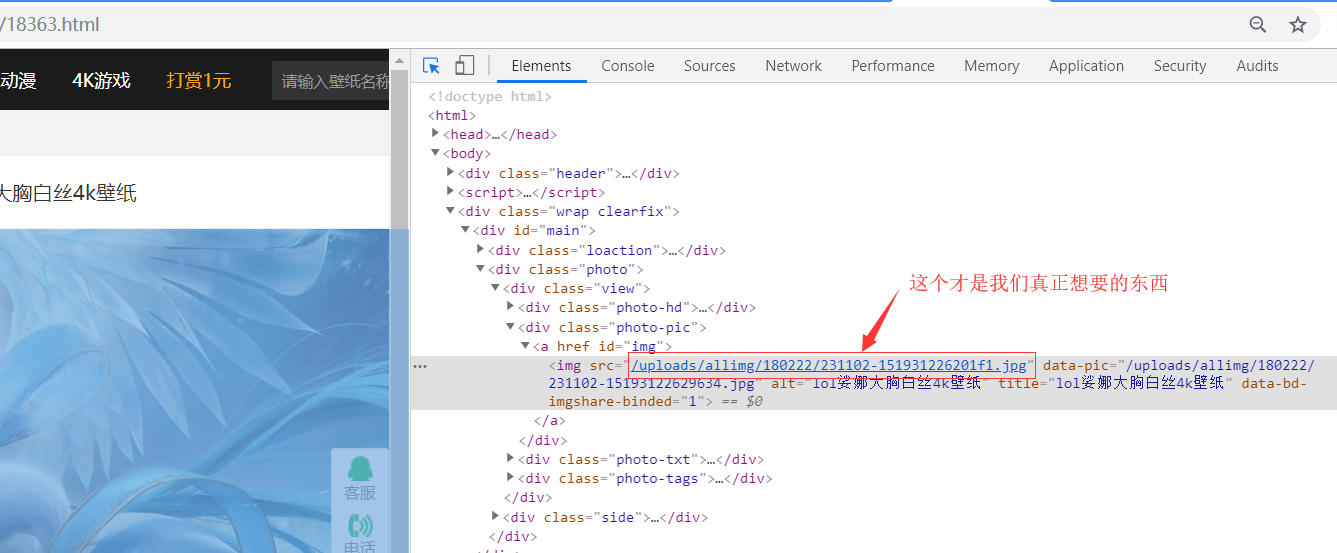
Task: Open the 打赏1元 navigation link
Action: 198,80
